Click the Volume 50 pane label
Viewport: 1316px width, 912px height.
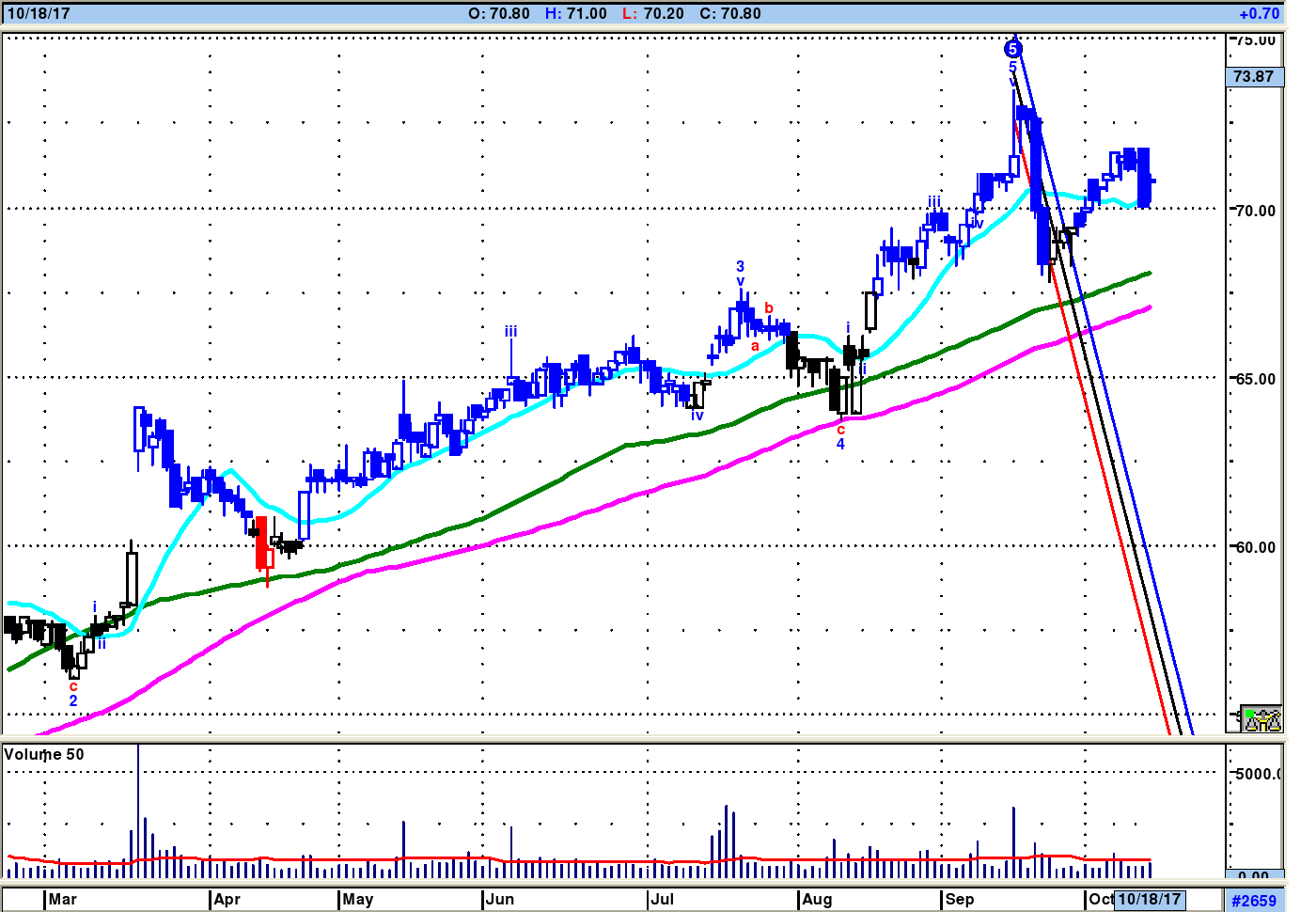pyautogui.click(x=44, y=754)
